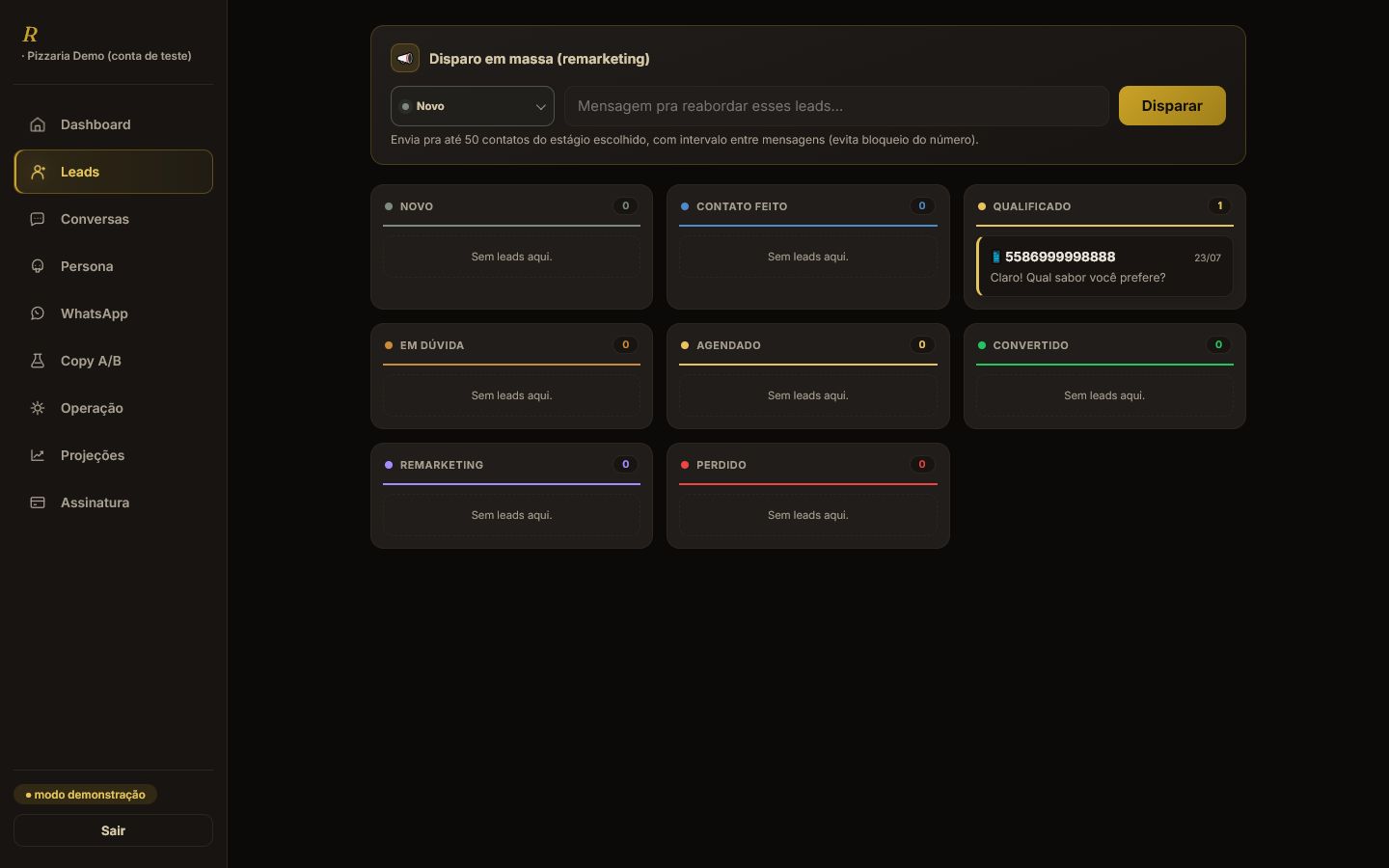Click the 23/07 date on lead card
The height and width of the screenshot is (868, 1389).
[x=1208, y=258]
